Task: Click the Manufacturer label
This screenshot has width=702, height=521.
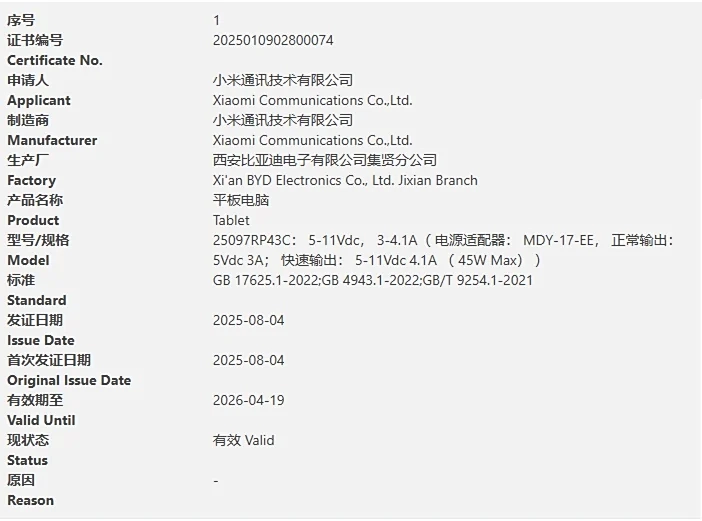Action: pyautogui.click(x=52, y=140)
